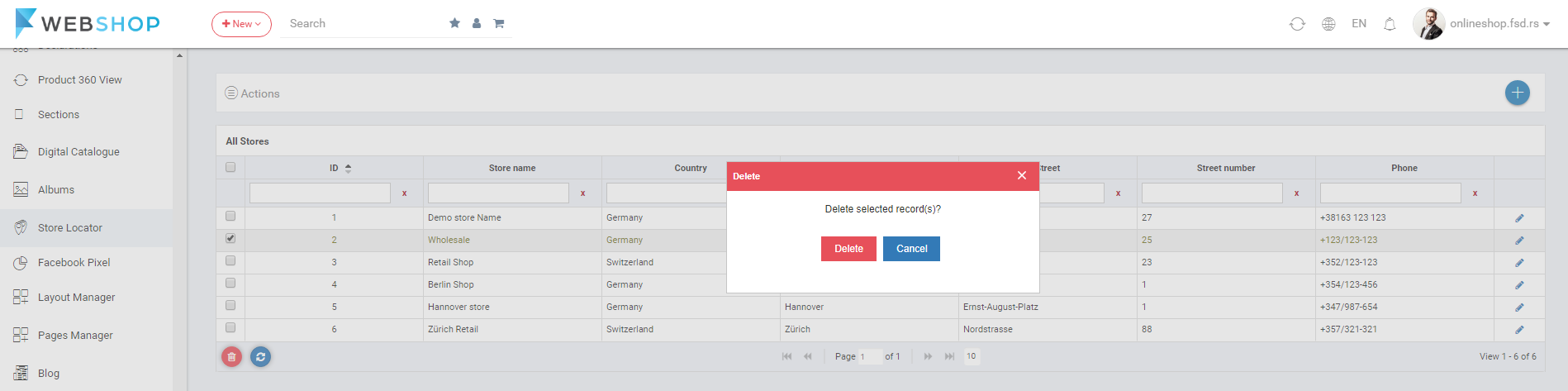Click the Search field in header
Image resolution: width=1568 pixels, height=391 pixels.
click(363, 24)
